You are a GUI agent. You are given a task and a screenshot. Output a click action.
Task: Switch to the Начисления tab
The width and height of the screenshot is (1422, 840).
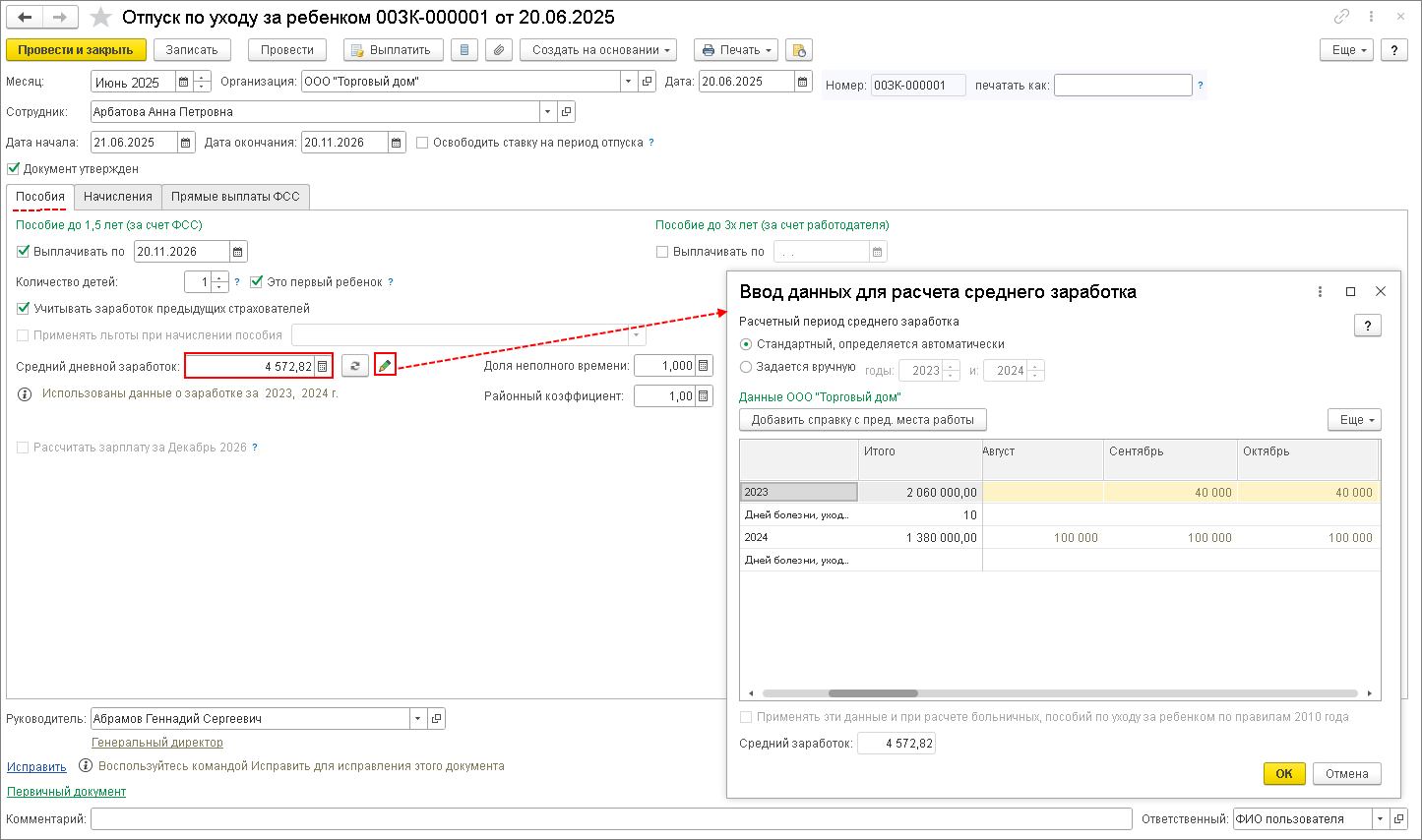coord(118,197)
